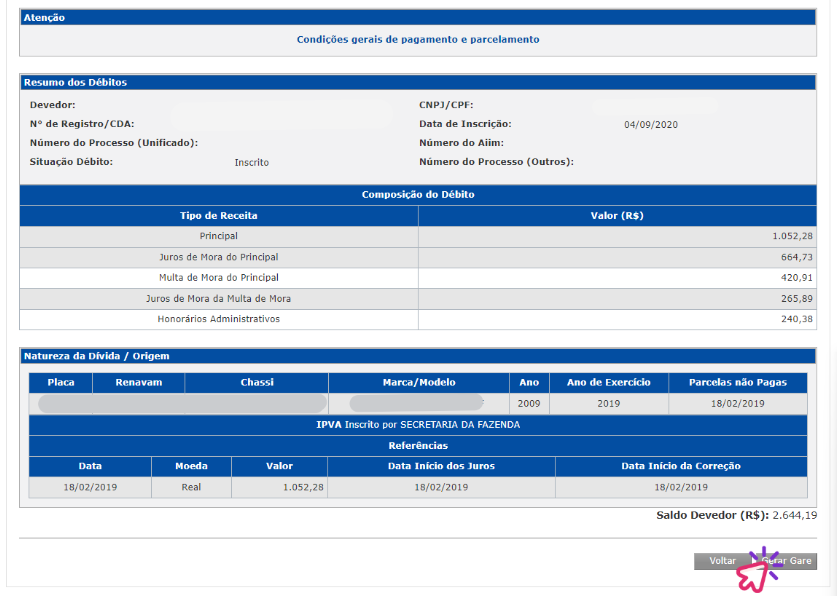The height and width of the screenshot is (596, 837).
Task: Click Data de Inscrição value 04/09/2020
Action: [x=651, y=125]
